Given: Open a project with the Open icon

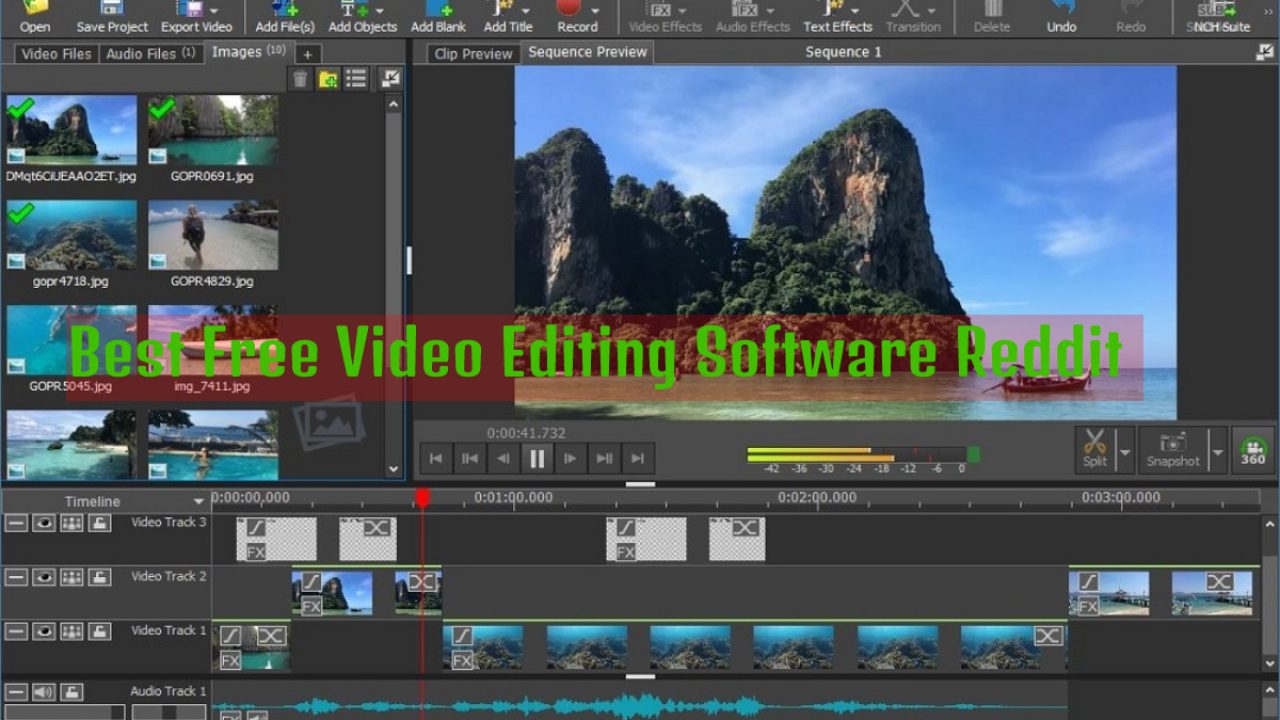Looking at the screenshot, I should (35, 16).
